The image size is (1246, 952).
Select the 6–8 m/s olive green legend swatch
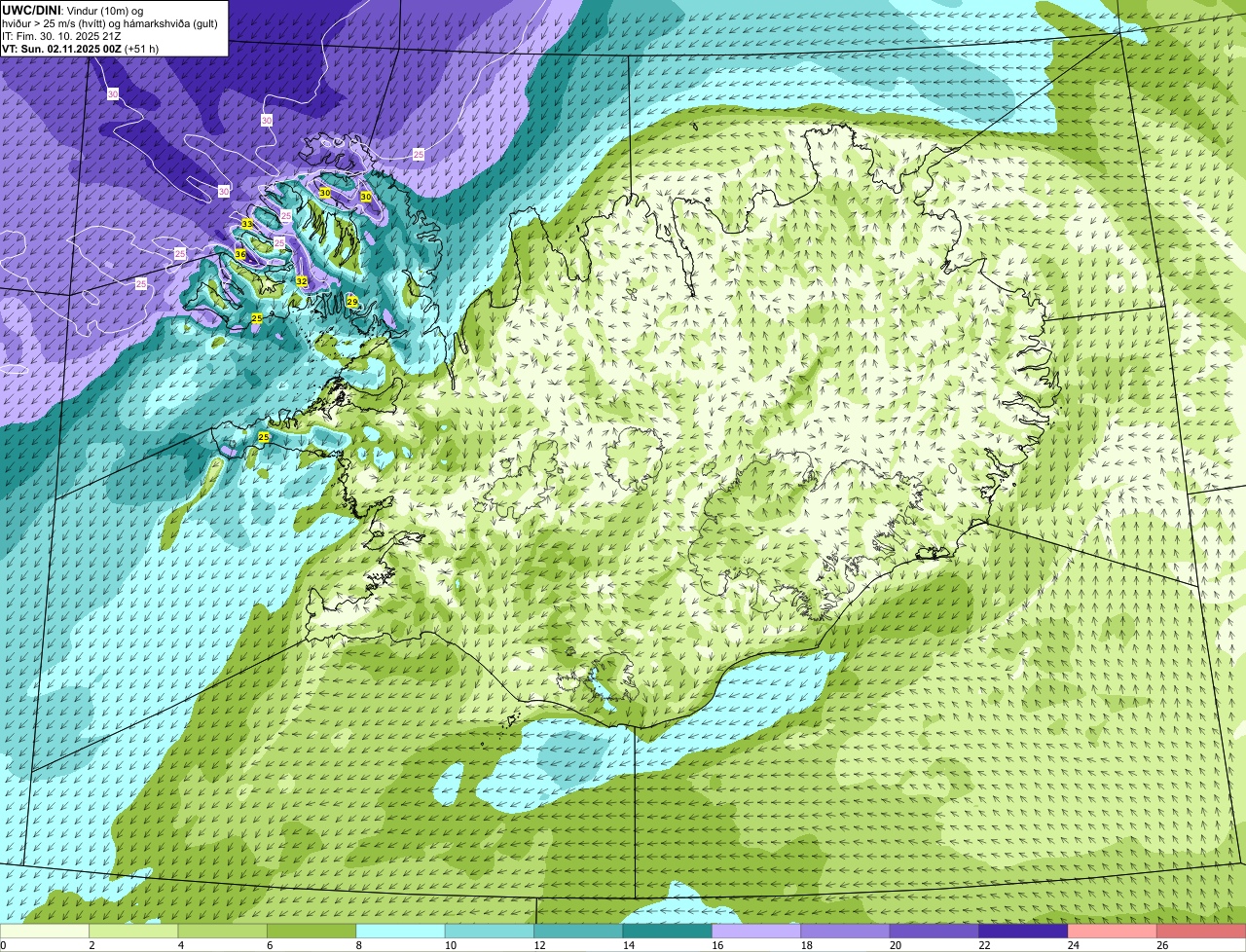[x=311, y=931]
